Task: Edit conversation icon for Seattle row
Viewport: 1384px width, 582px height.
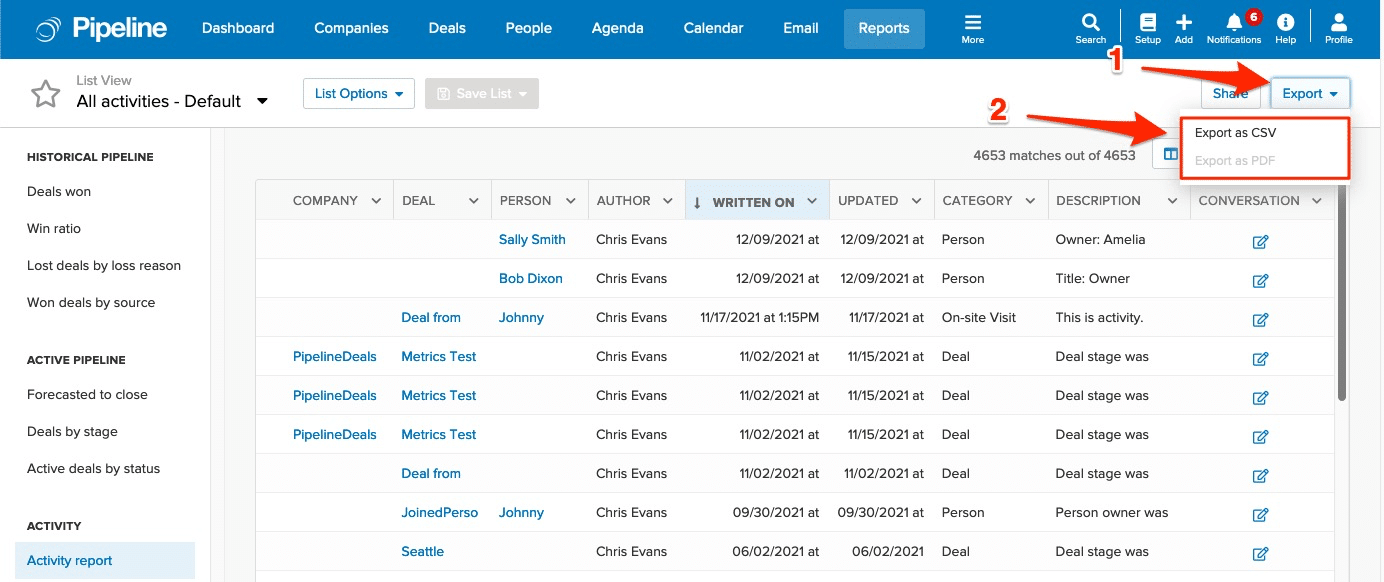Action: pos(1260,553)
